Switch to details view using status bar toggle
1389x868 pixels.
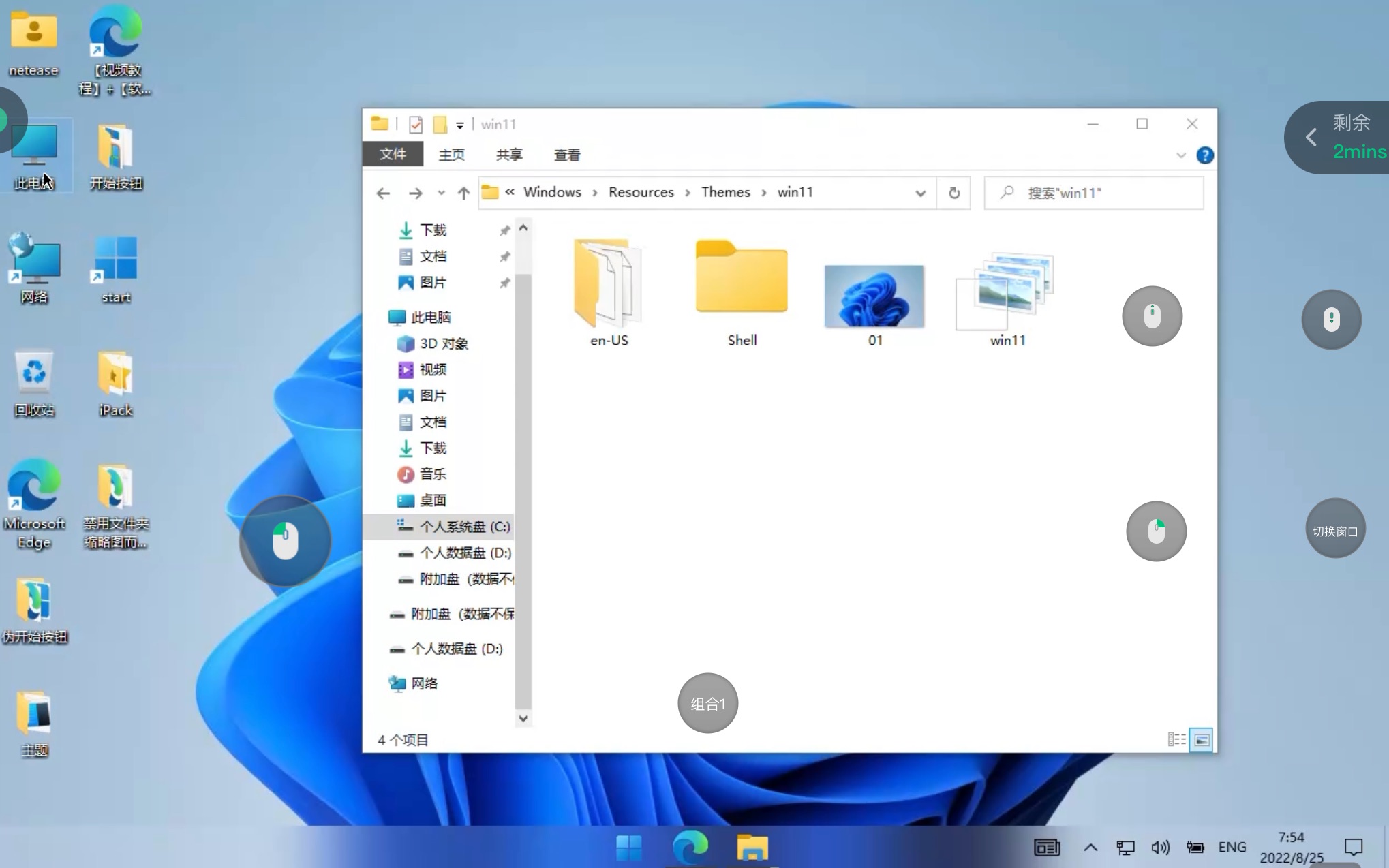1177,739
